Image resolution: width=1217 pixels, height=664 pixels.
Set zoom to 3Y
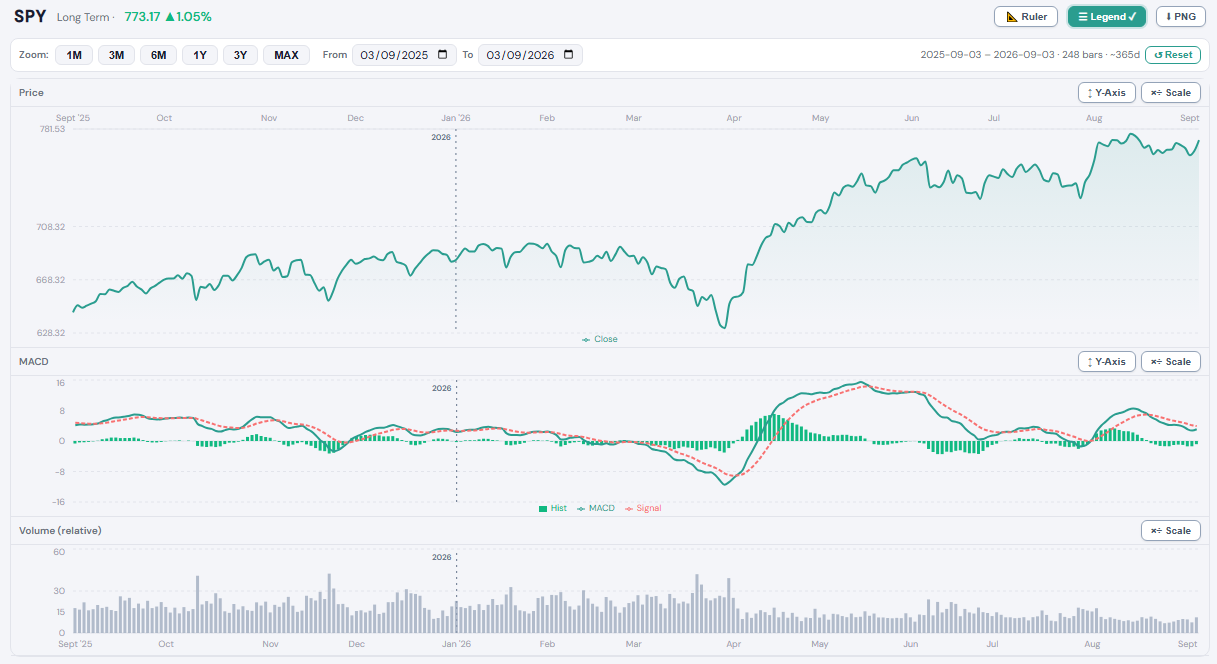point(241,55)
